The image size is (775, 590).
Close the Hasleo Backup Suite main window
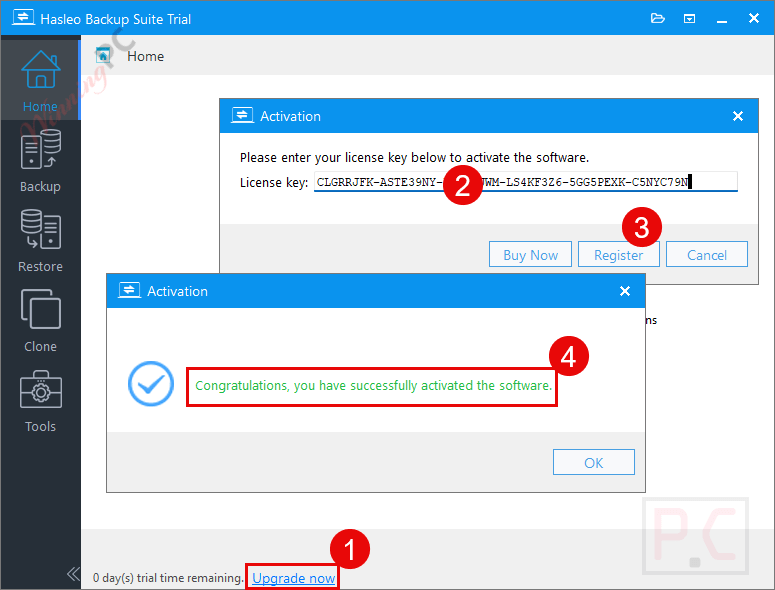click(x=754, y=18)
